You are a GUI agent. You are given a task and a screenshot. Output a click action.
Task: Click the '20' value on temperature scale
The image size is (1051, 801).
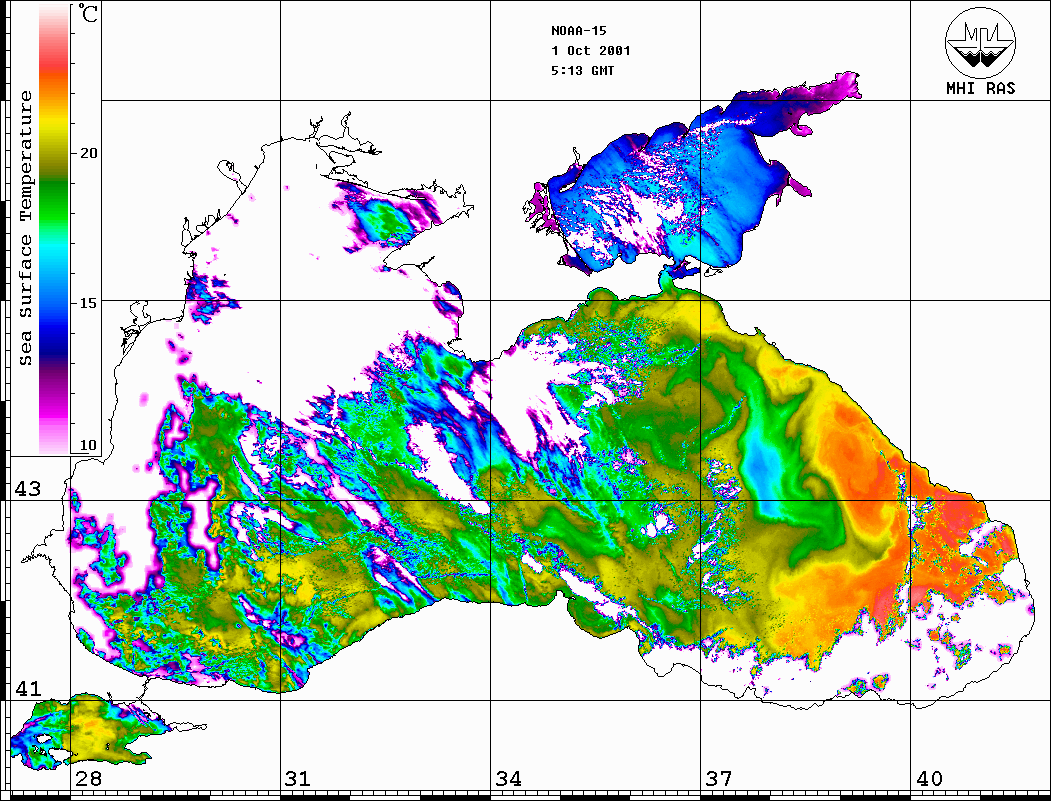pos(88,153)
